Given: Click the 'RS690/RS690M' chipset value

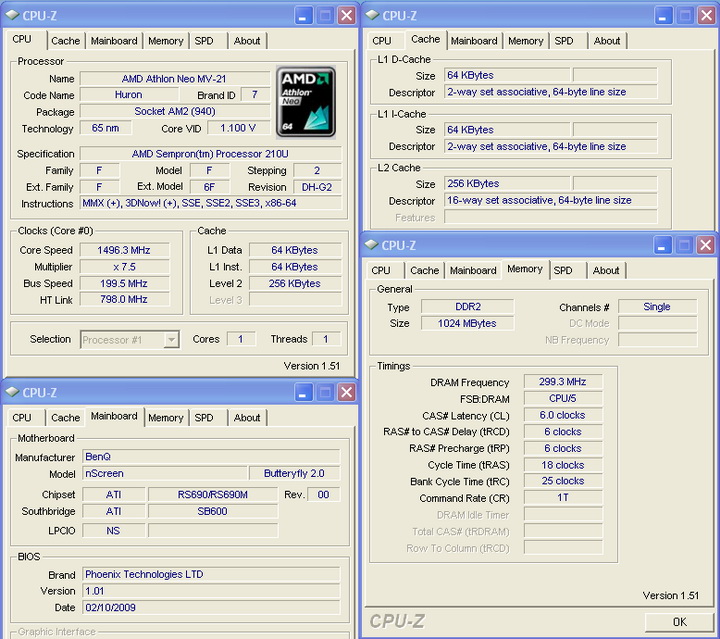Looking at the screenshot, I should click(x=213, y=495).
